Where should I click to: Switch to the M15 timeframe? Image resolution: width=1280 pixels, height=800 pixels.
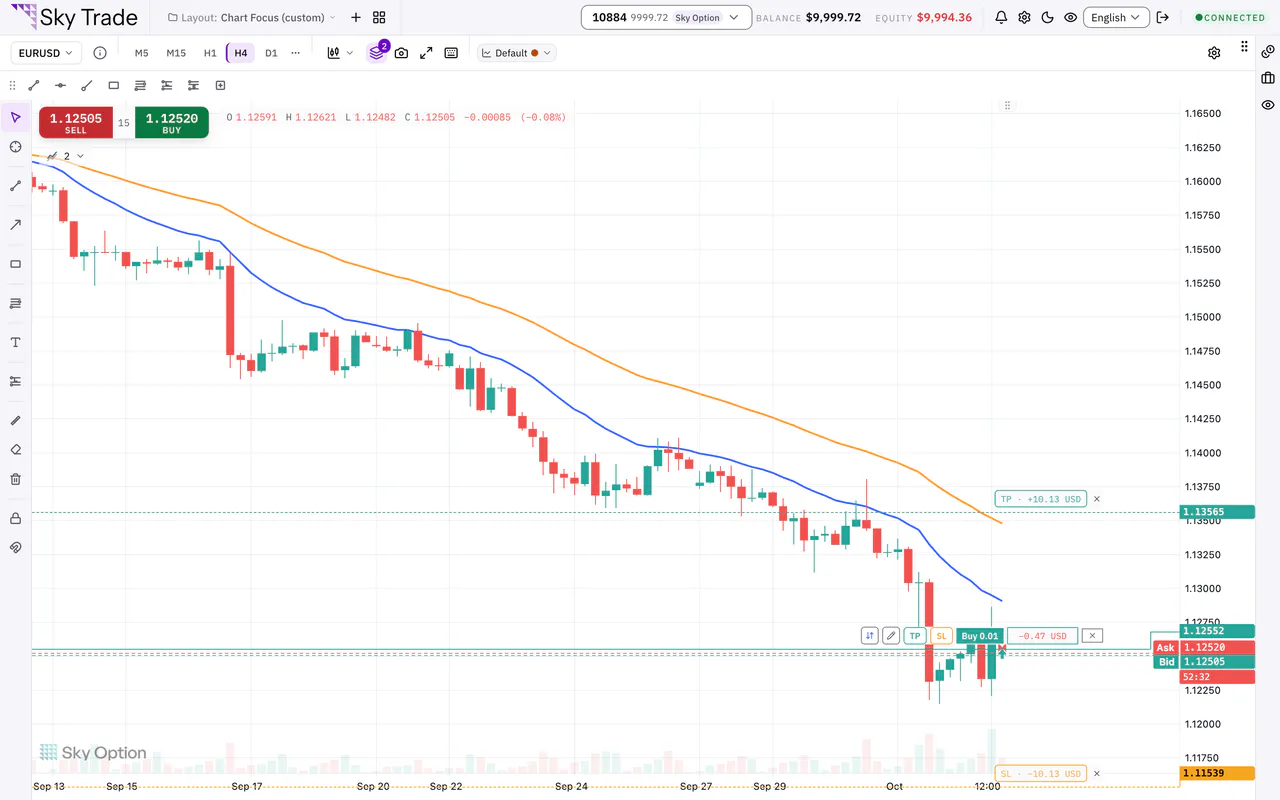(x=176, y=53)
